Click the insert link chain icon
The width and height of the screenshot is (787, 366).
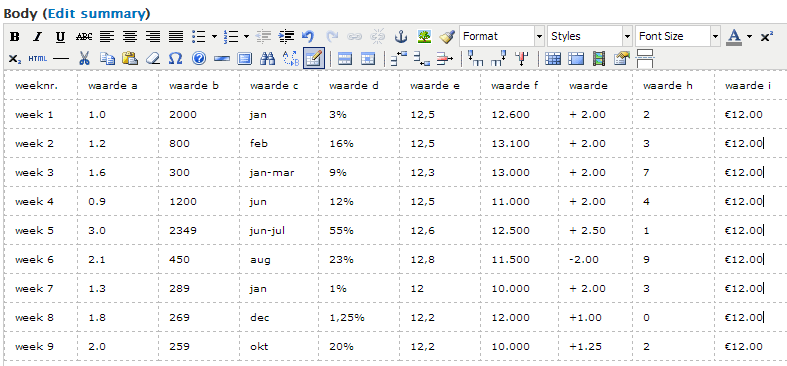point(355,37)
